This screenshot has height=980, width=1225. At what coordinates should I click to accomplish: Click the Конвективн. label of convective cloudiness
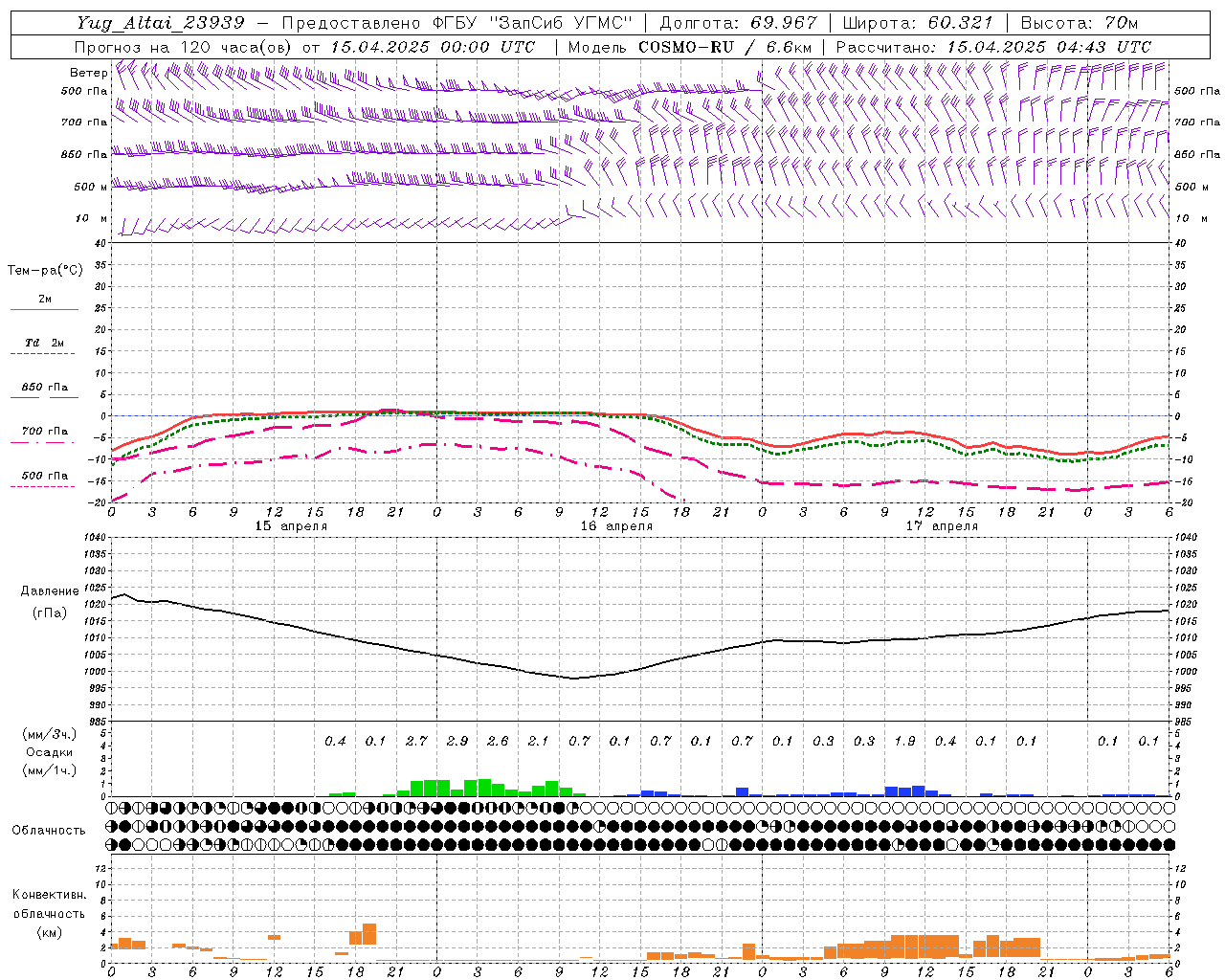(x=49, y=895)
